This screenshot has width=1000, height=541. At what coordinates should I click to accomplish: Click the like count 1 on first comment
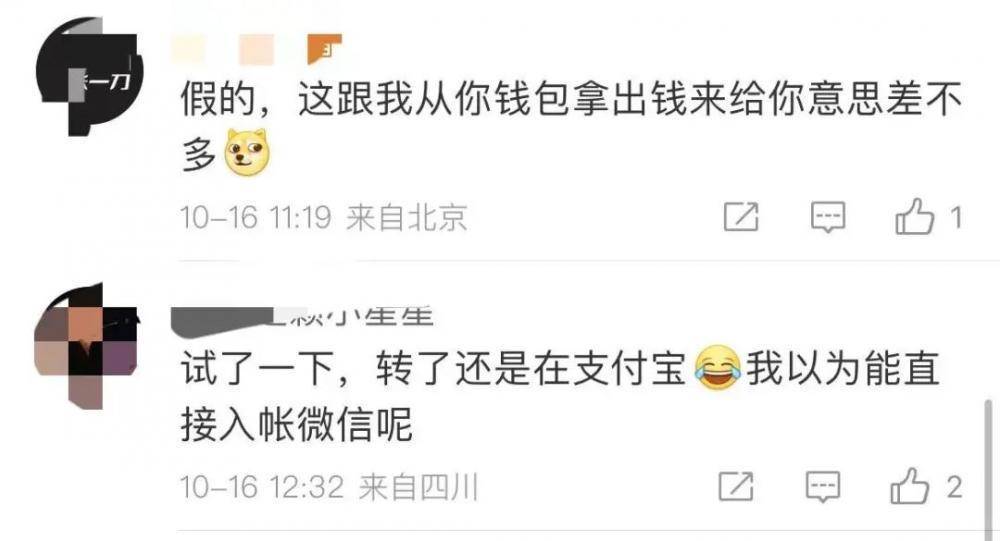coord(955,218)
